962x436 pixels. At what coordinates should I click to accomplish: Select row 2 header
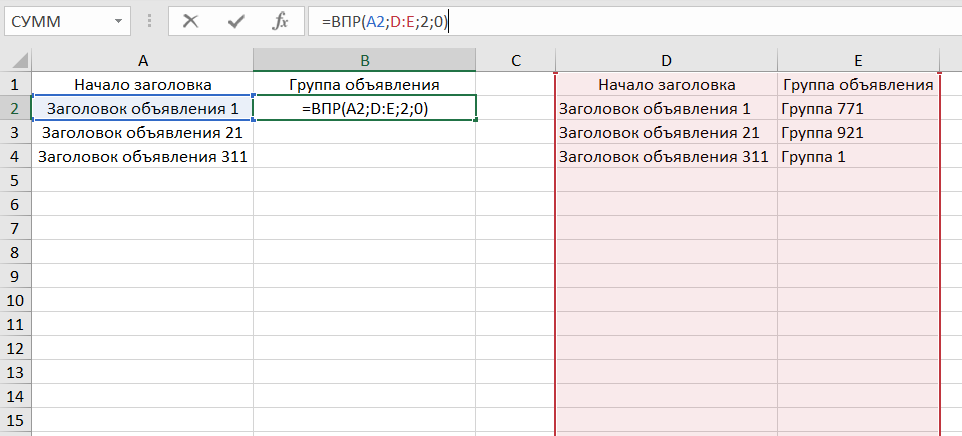(x=16, y=108)
